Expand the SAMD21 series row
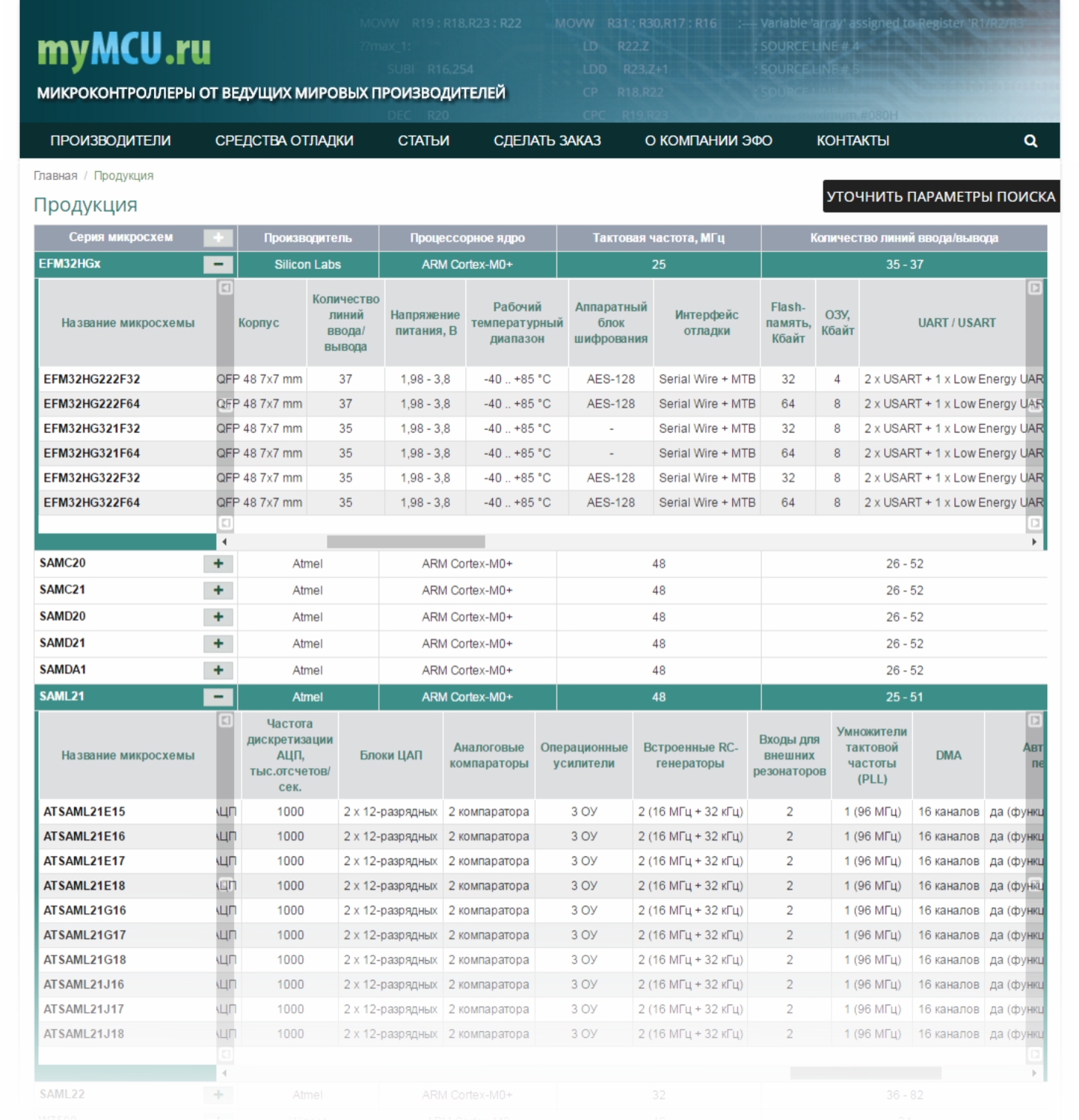Image resolution: width=1079 pixels, height=1120 pixels. pyautogui.click(x=218, y=643)
